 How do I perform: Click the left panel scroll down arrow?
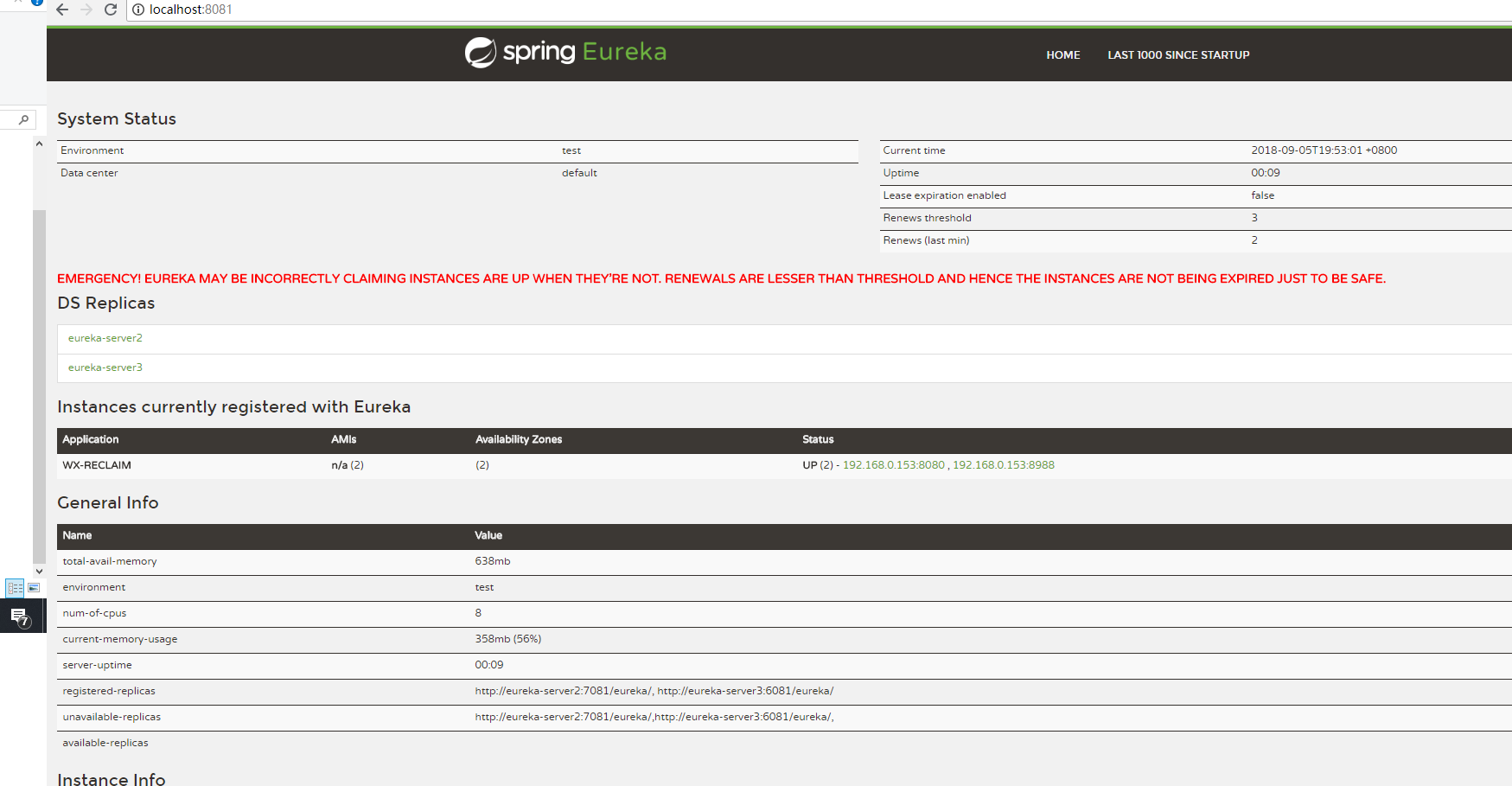coord(39,572)
